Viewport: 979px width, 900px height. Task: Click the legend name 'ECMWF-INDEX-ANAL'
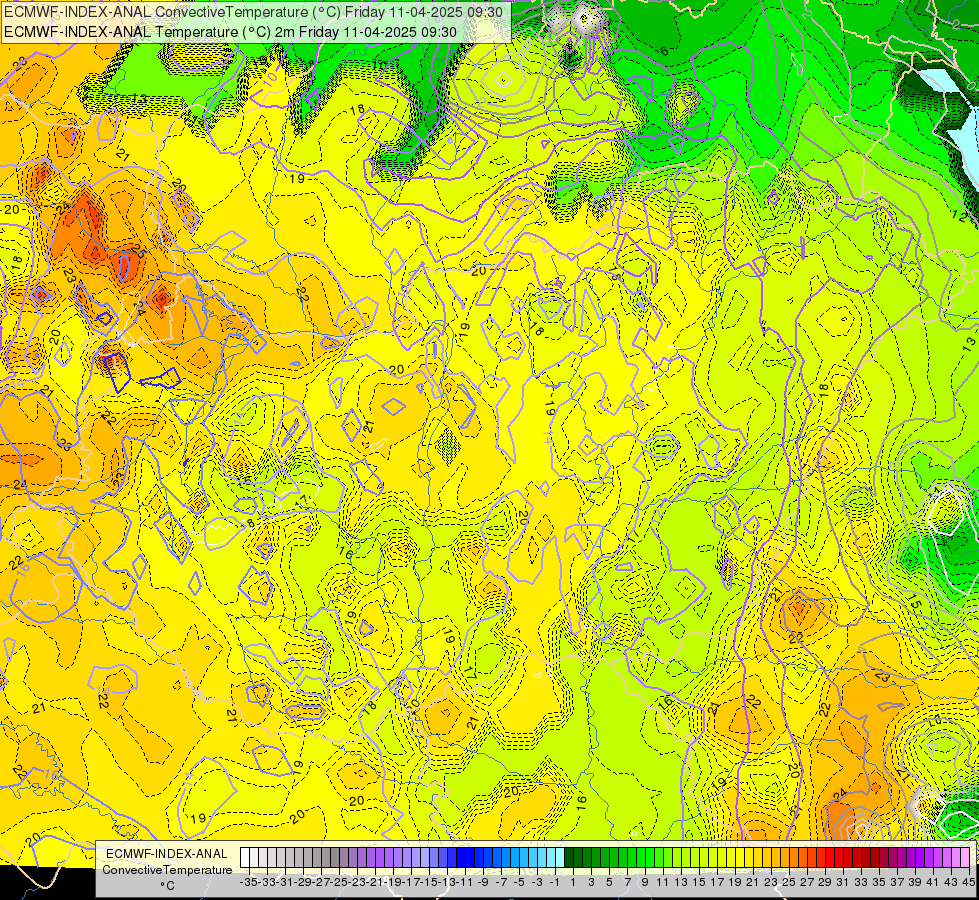point(167,854)
